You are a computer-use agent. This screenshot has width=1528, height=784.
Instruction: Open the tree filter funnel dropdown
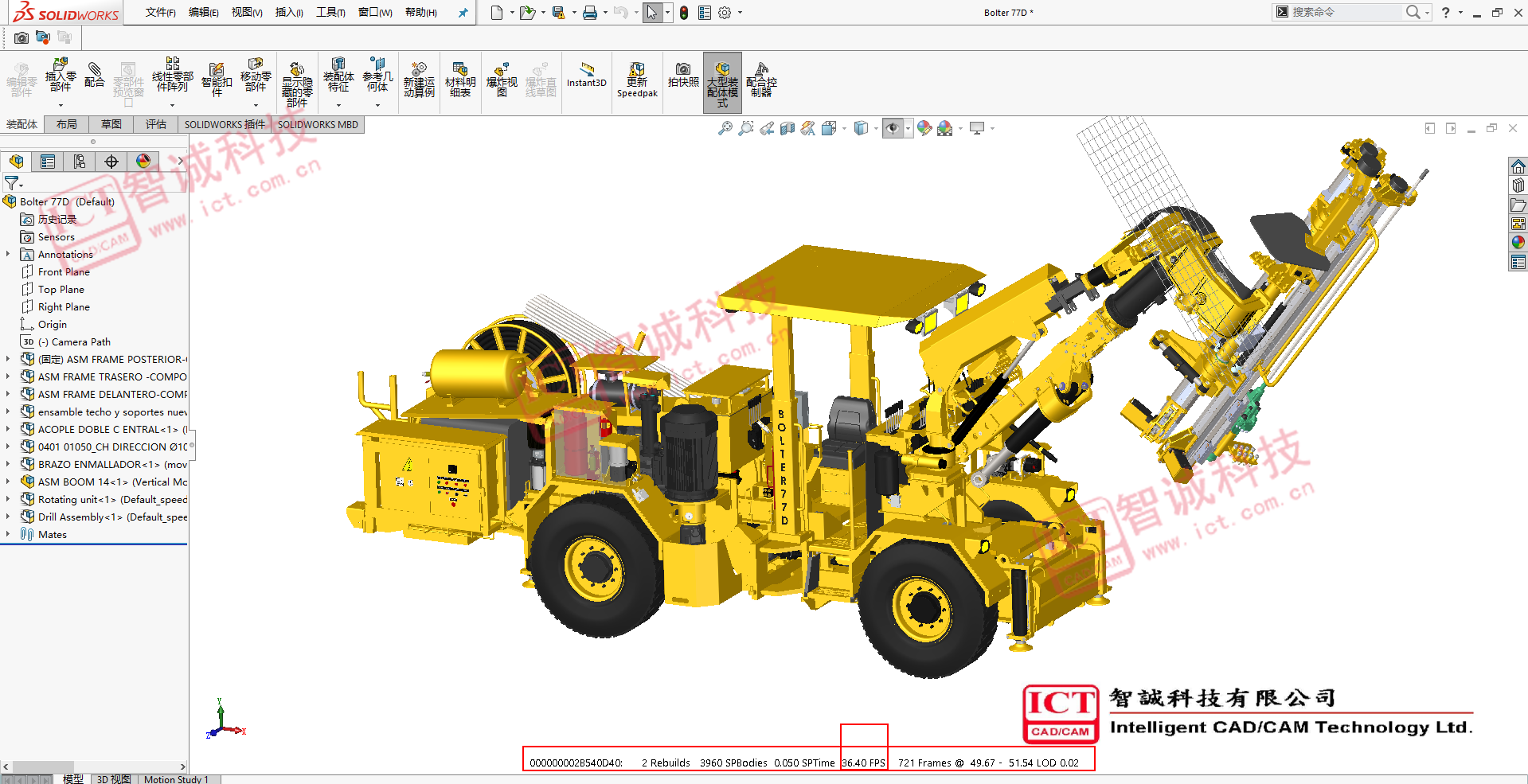(14, 183)
